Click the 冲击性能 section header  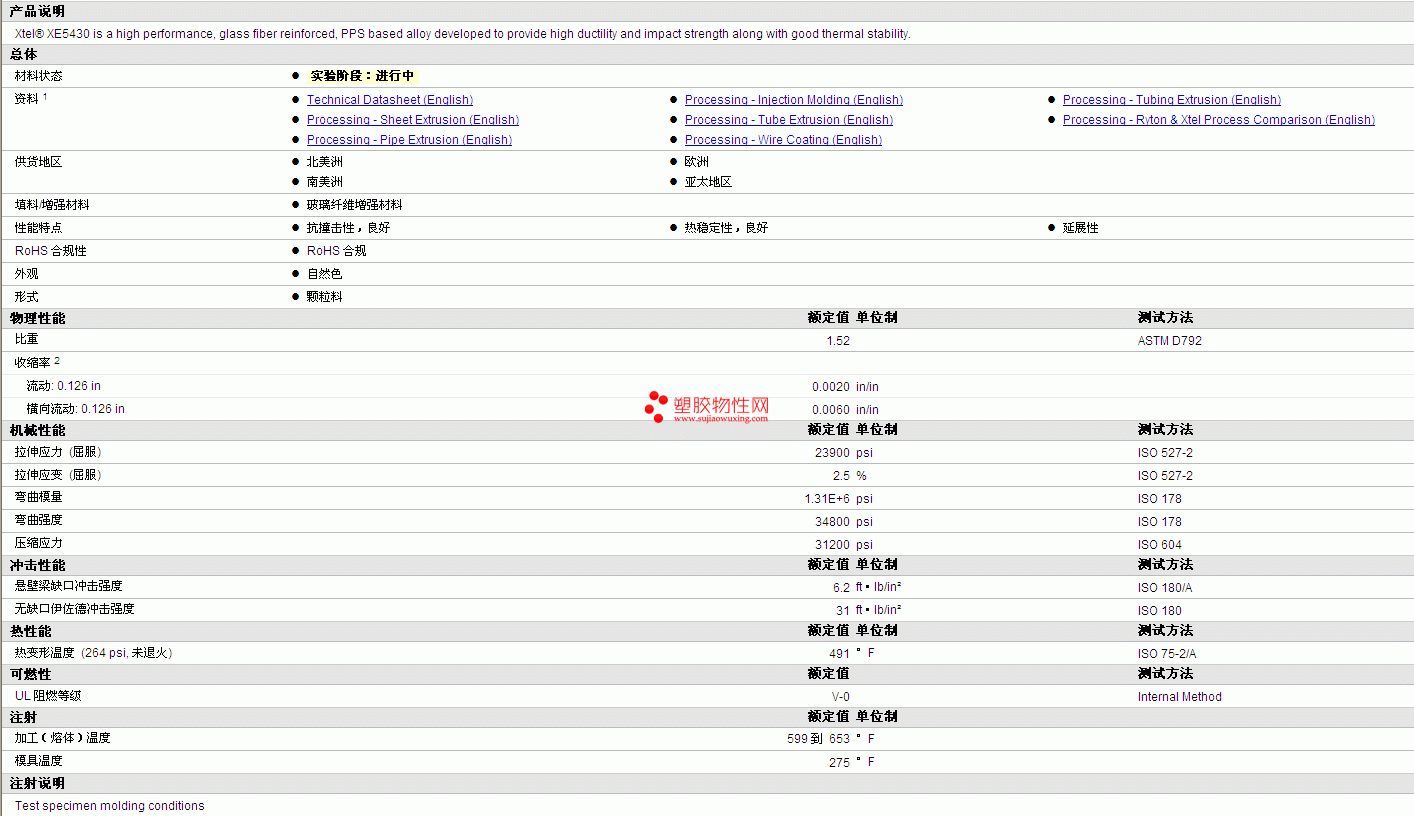pos(37,565)
